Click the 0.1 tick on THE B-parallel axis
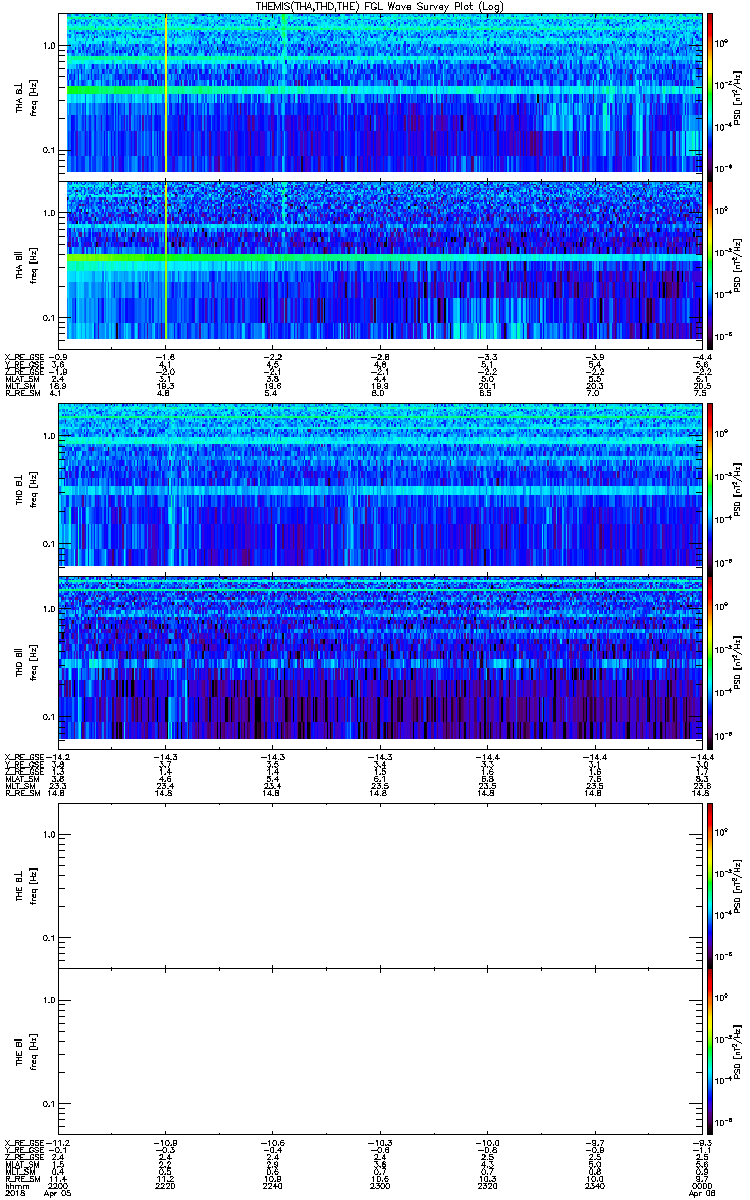The height and width of the screenshot is (1200, 750). pyautogui.click(x=50, y=1103)
